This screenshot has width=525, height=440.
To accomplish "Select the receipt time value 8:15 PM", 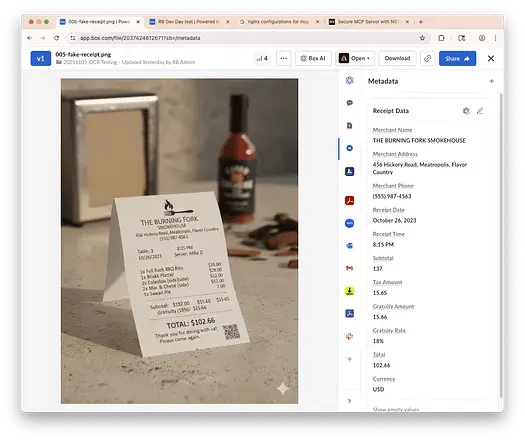I will point(383,244).
